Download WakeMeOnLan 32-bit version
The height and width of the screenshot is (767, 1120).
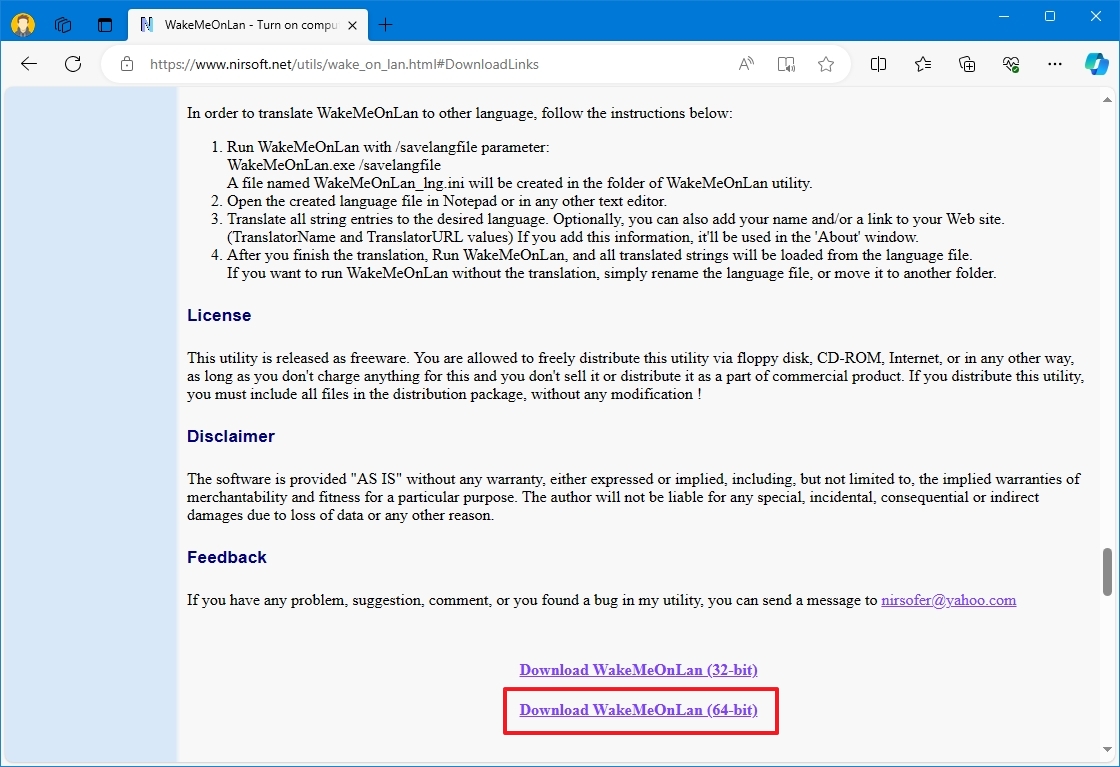(638, 670)
